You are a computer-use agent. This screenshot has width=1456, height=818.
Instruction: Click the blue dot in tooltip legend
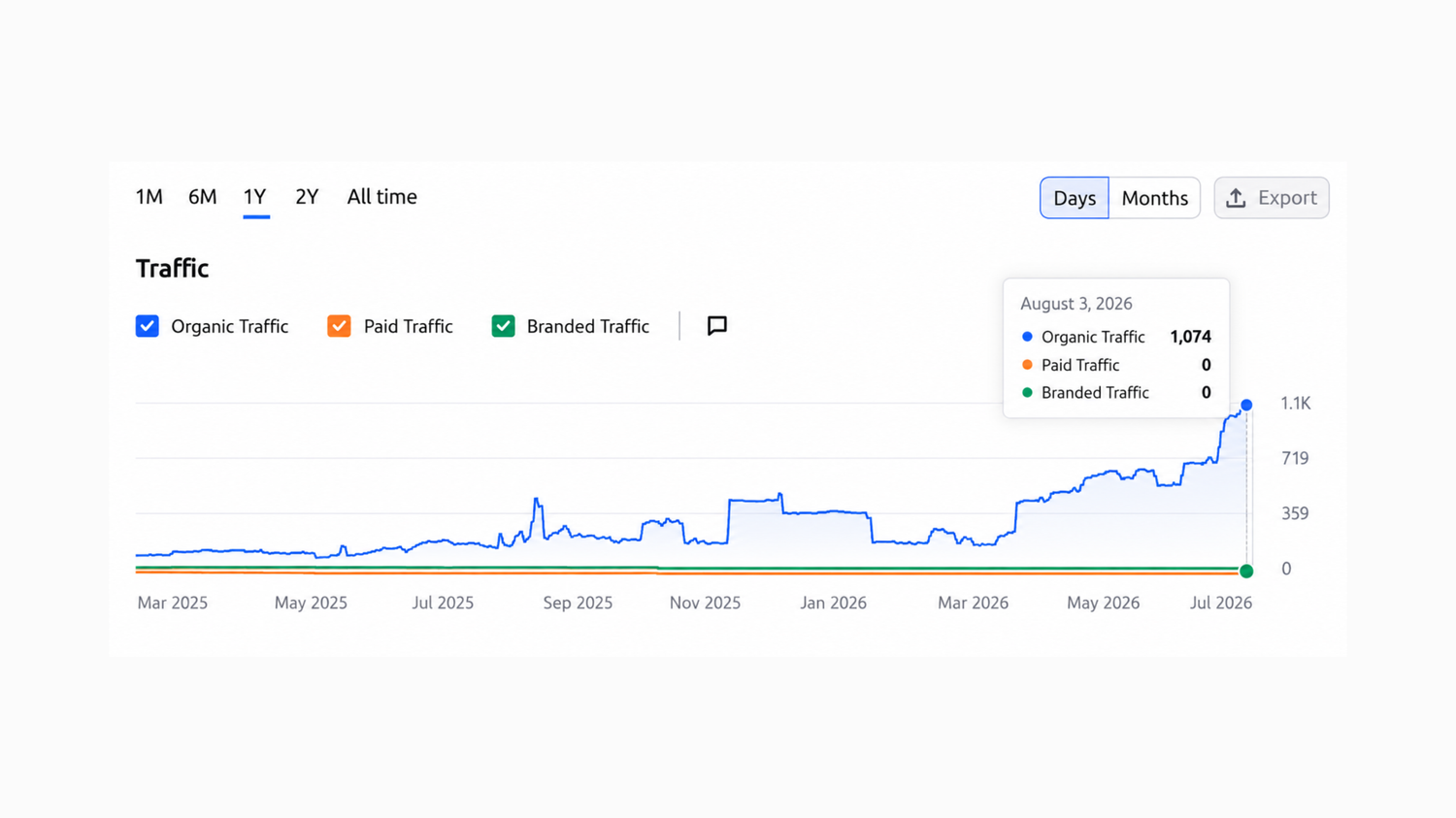point(1027,337)
